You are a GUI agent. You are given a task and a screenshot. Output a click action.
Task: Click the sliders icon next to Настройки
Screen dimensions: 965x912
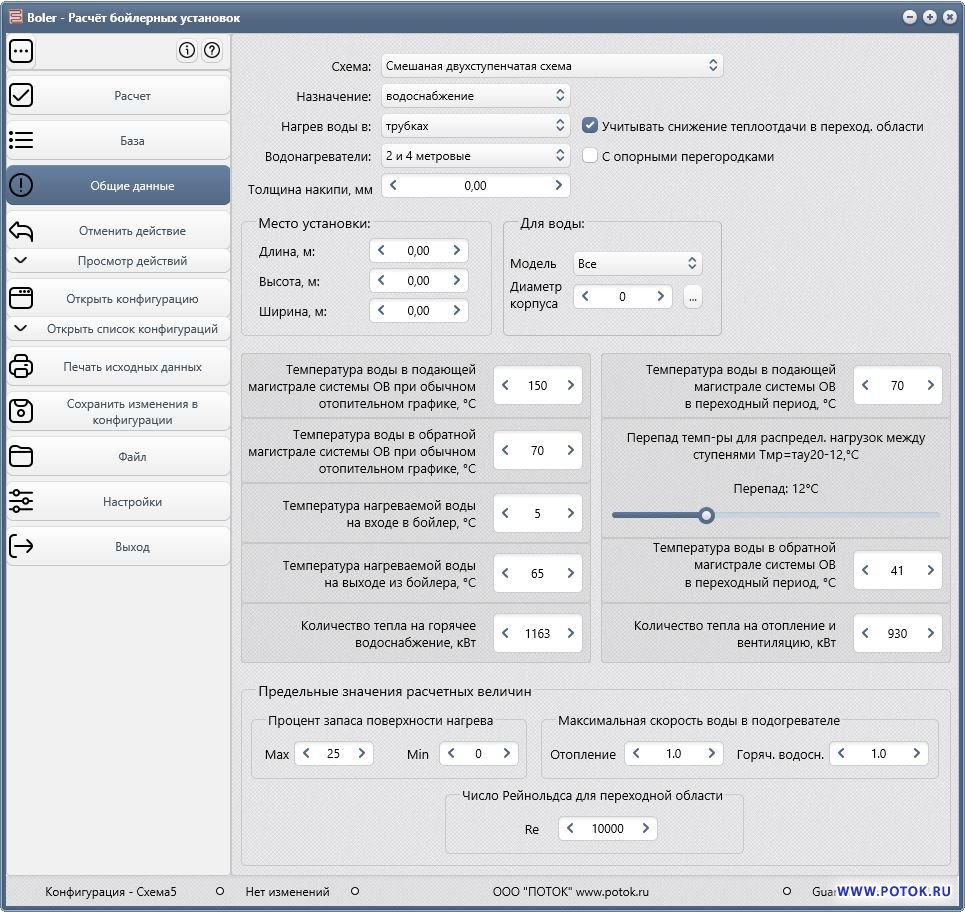21,502
